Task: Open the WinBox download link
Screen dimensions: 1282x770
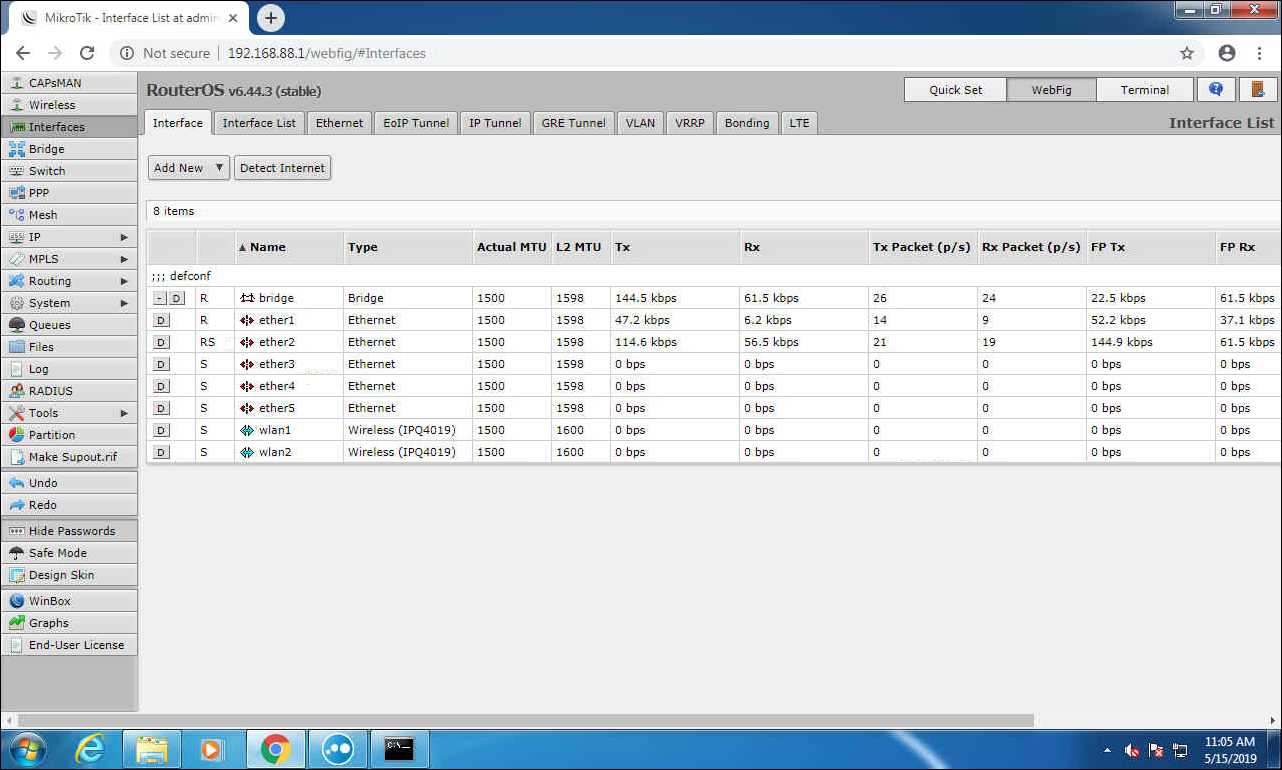Action: point(69,601)
